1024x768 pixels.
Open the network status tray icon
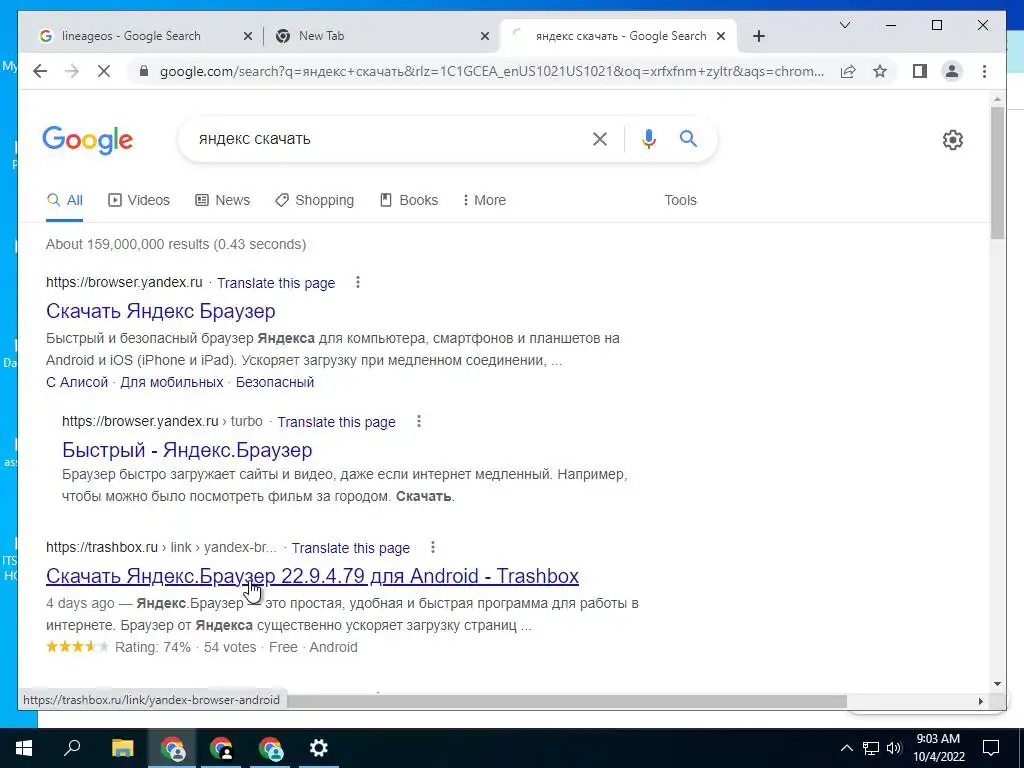click(871, 748)
